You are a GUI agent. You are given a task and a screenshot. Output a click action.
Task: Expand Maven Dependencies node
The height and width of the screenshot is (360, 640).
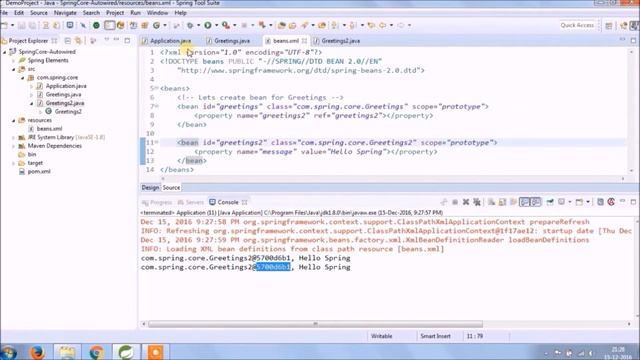pyautogui.click(x=14, y=146)
